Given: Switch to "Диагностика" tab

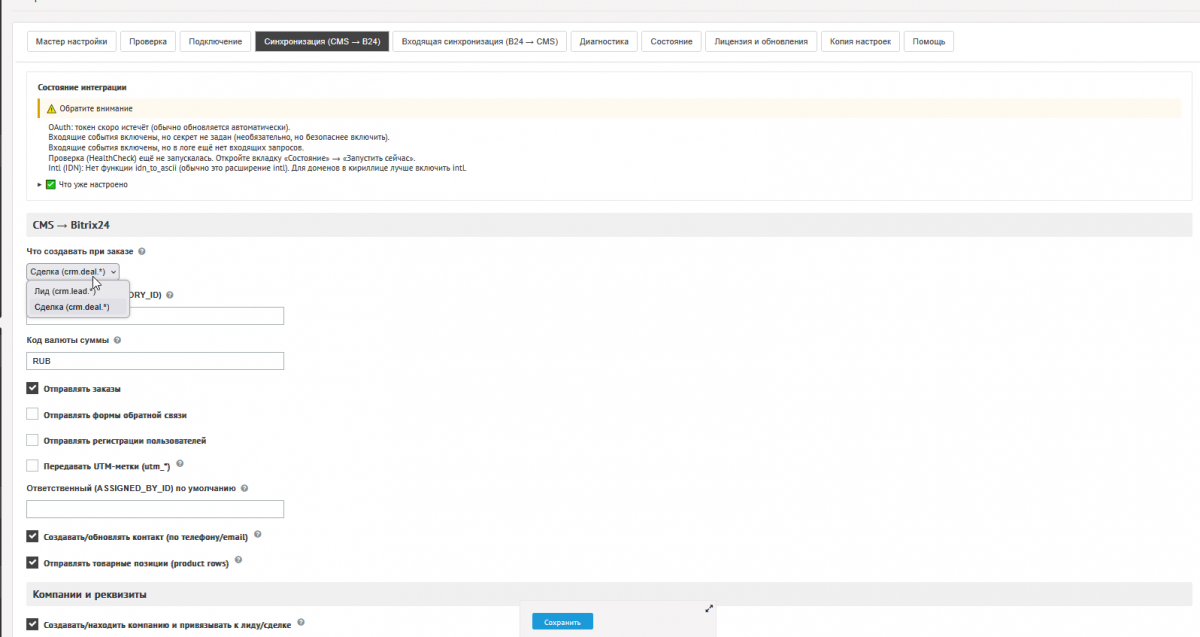Looking at the screenshot, I should 603,41.
